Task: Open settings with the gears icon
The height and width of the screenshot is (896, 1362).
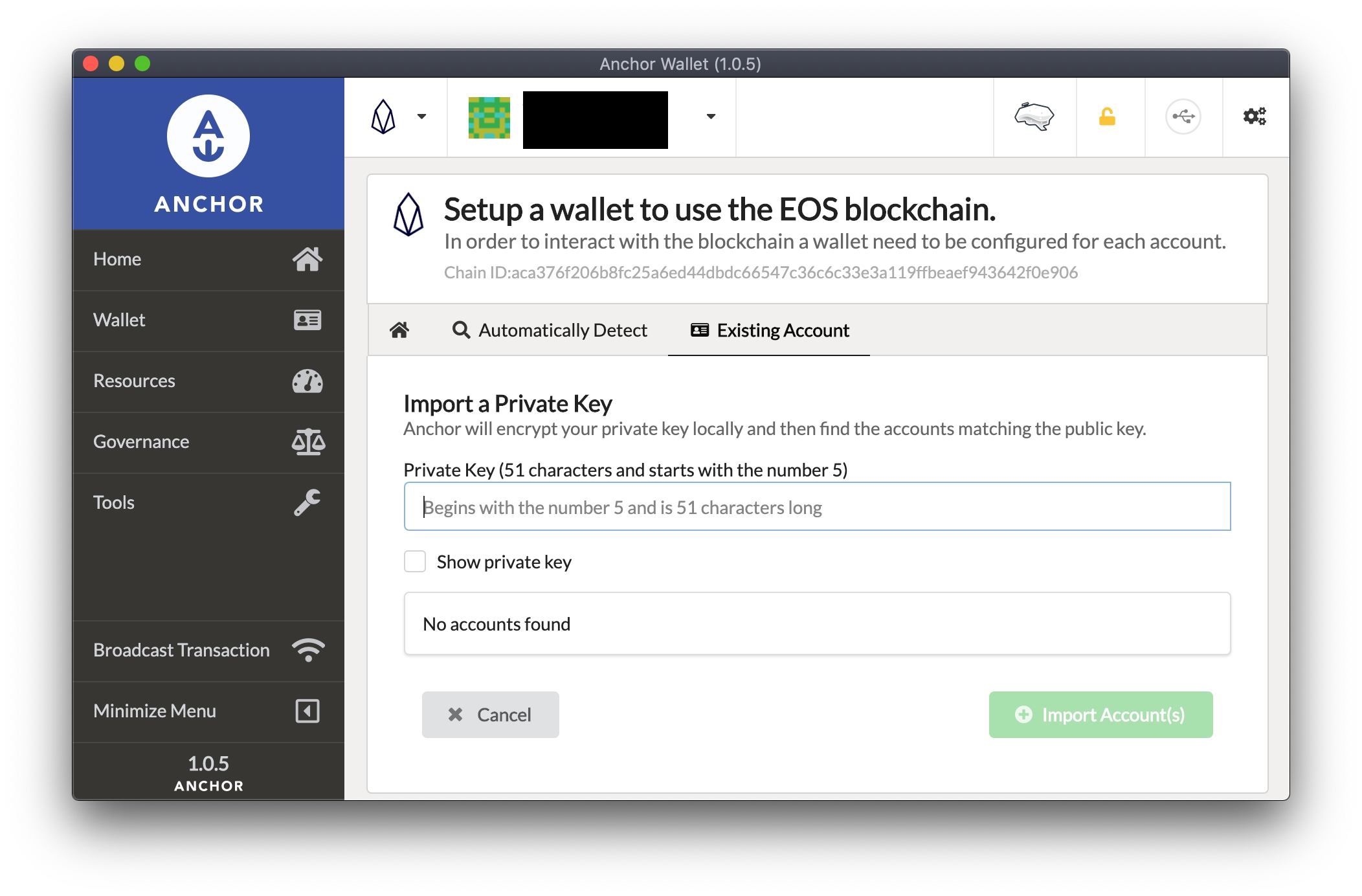Action: point(1254,117)
